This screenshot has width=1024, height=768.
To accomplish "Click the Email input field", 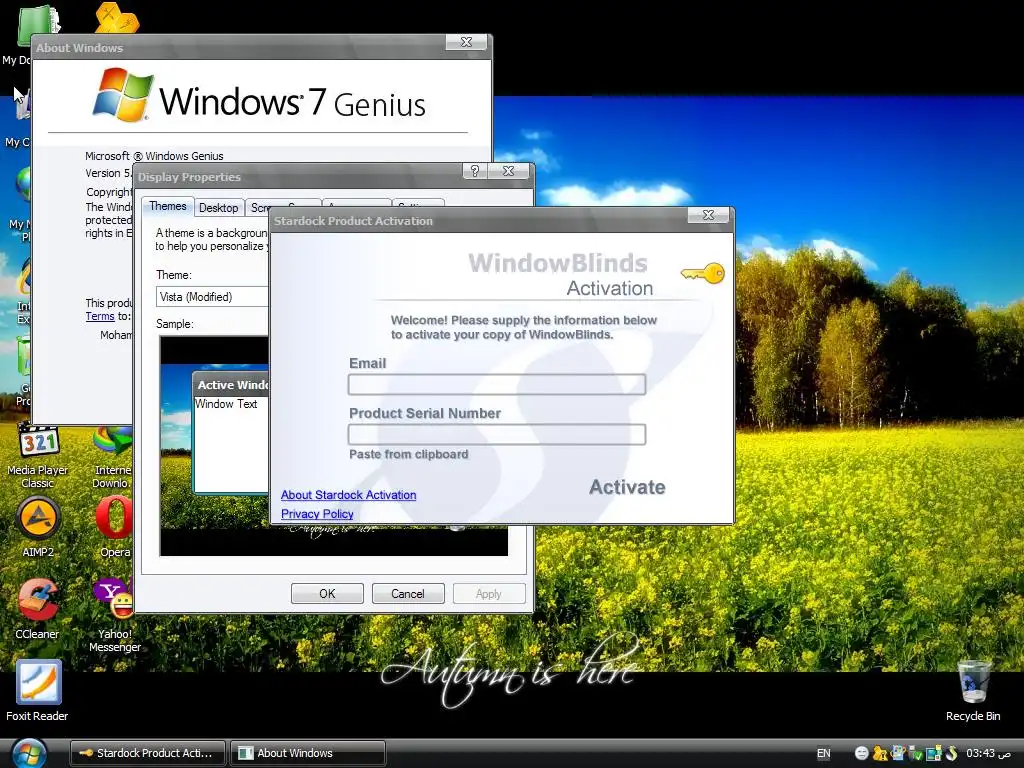I will 497,385.
